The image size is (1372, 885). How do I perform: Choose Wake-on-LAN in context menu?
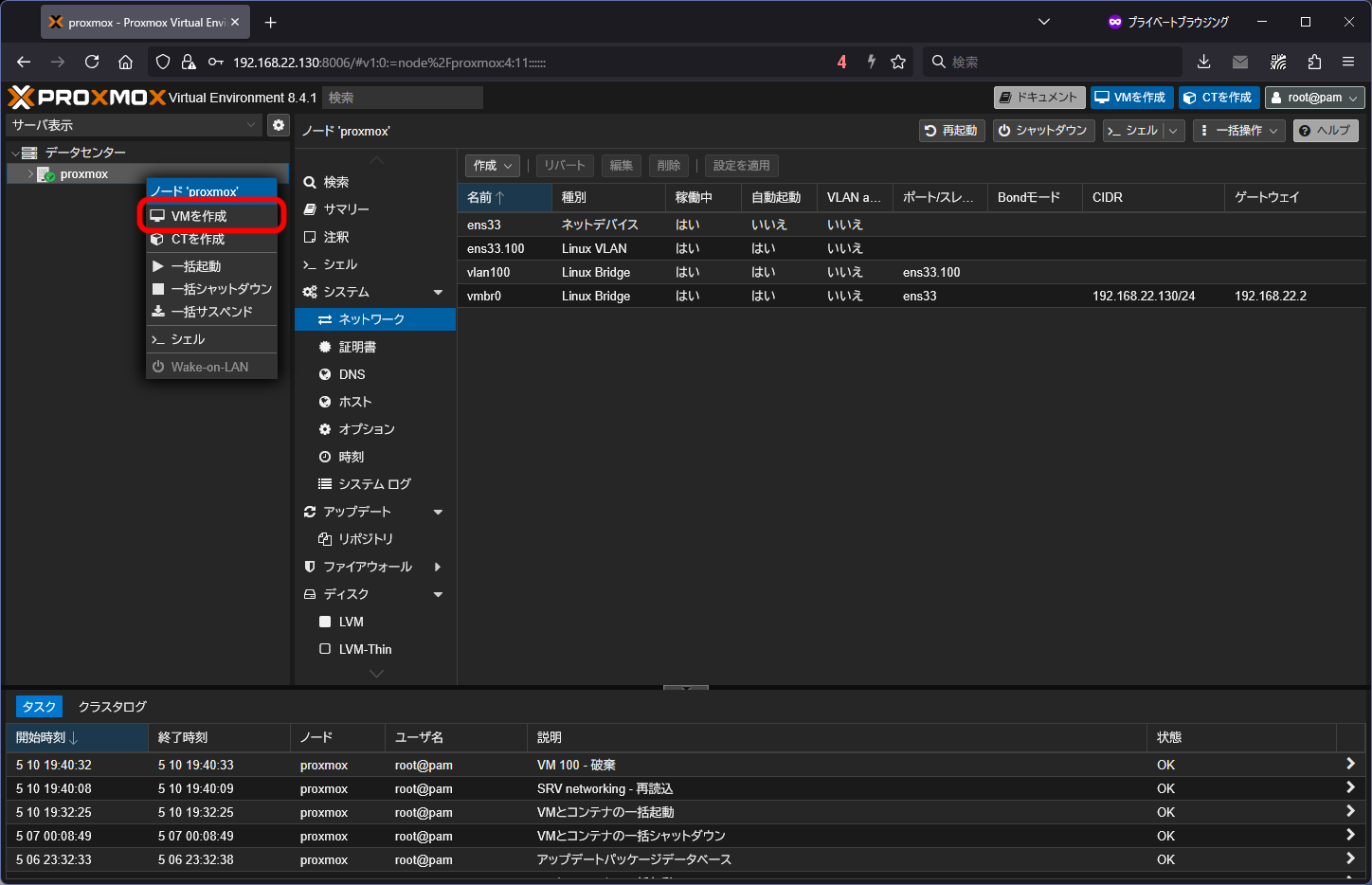click(211, 367)
